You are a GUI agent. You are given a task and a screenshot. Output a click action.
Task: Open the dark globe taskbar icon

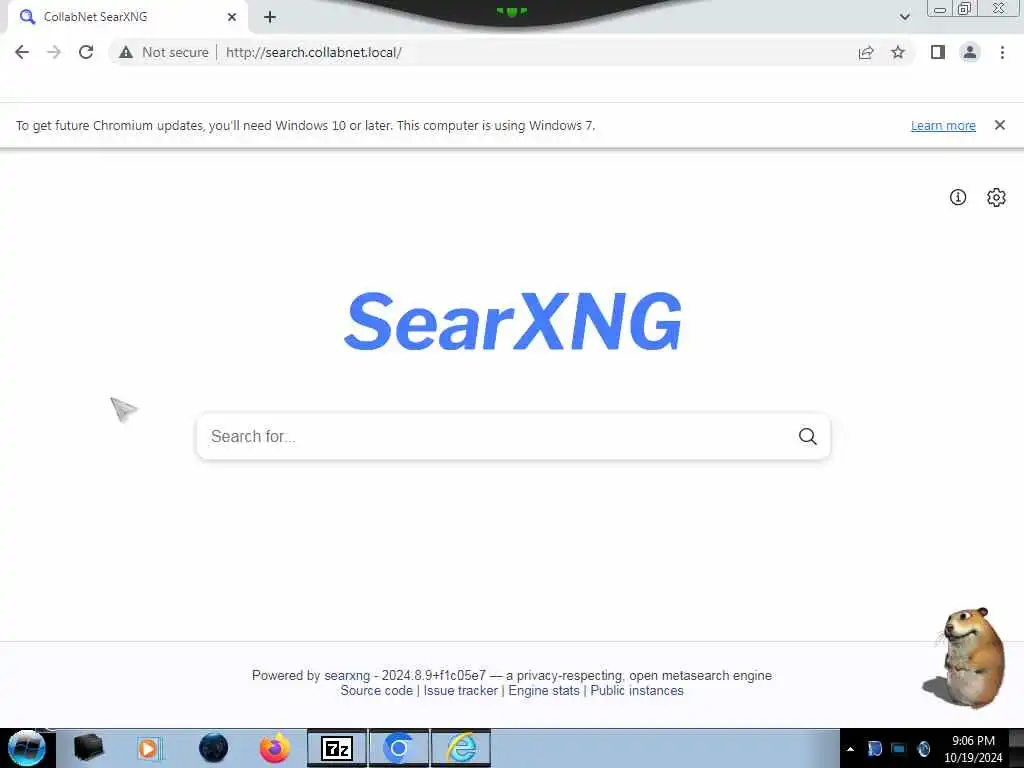click(x=213, y=748)
